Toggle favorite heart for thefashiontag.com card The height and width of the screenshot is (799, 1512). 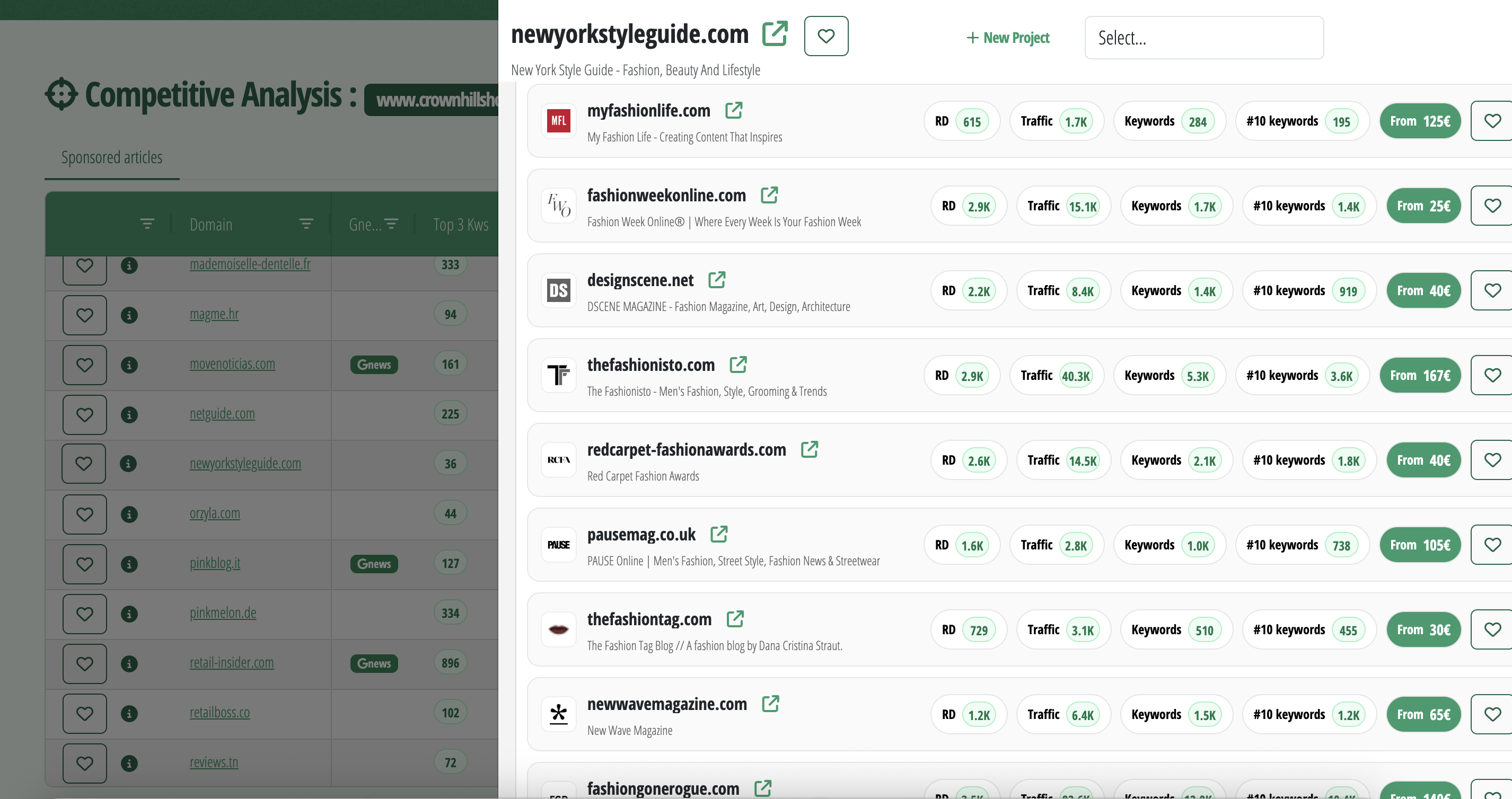point(1492,629)
